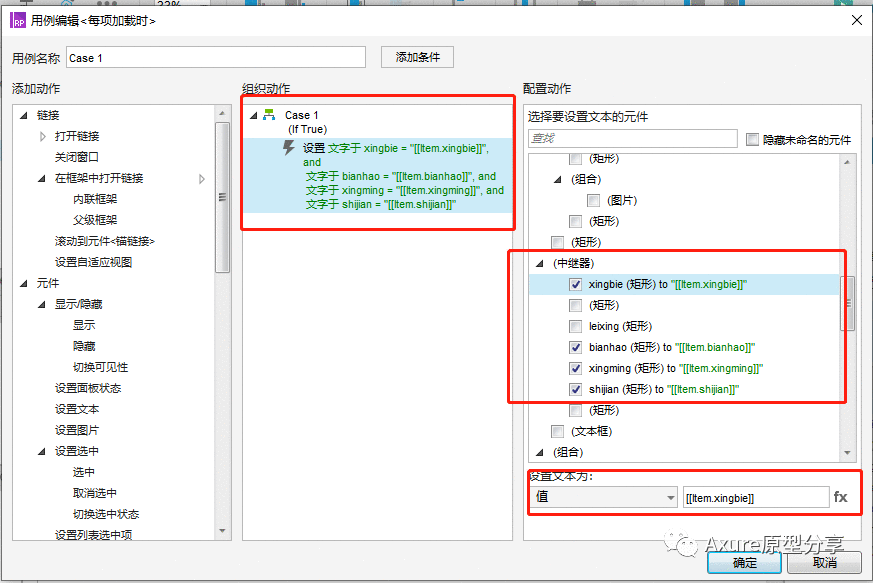Click the arrow beside 在框架中打开链接
Screen dimensions: 873x583
pyautogui.click(x=202, y=179)
